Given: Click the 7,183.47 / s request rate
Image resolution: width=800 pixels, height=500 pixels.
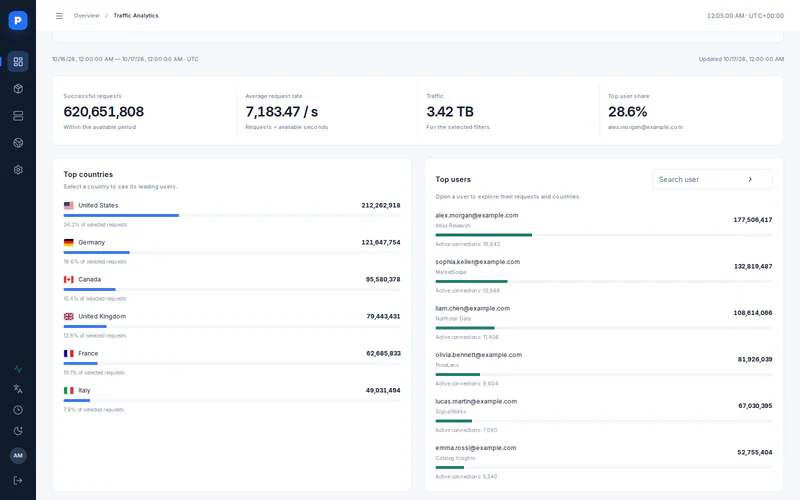Looking at the screenshot, I should [x=282, y=112].
